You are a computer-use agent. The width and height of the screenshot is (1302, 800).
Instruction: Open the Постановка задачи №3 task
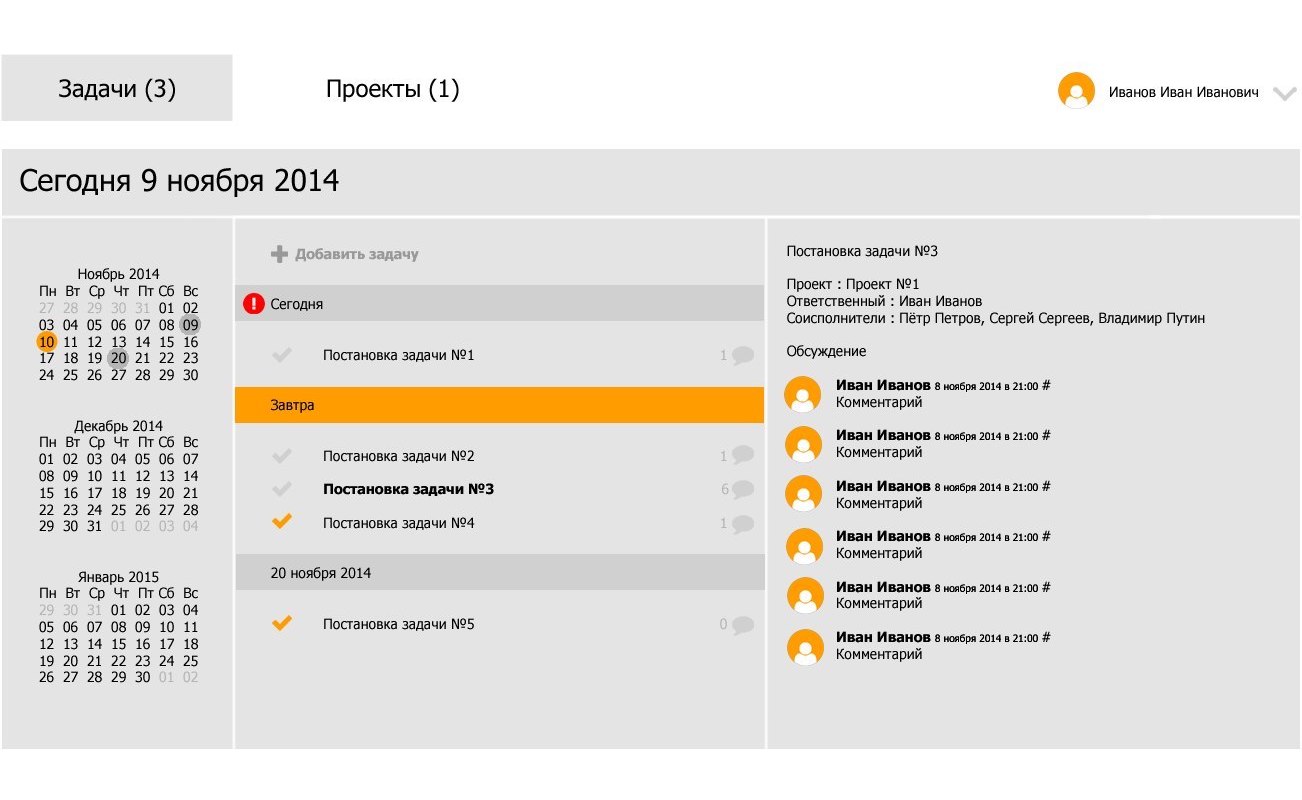point(408,490)
